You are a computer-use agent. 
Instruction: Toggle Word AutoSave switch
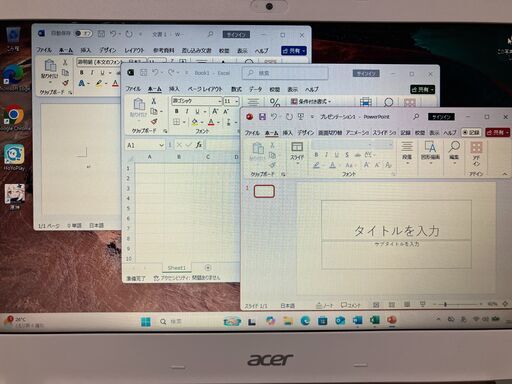point(83,33)
